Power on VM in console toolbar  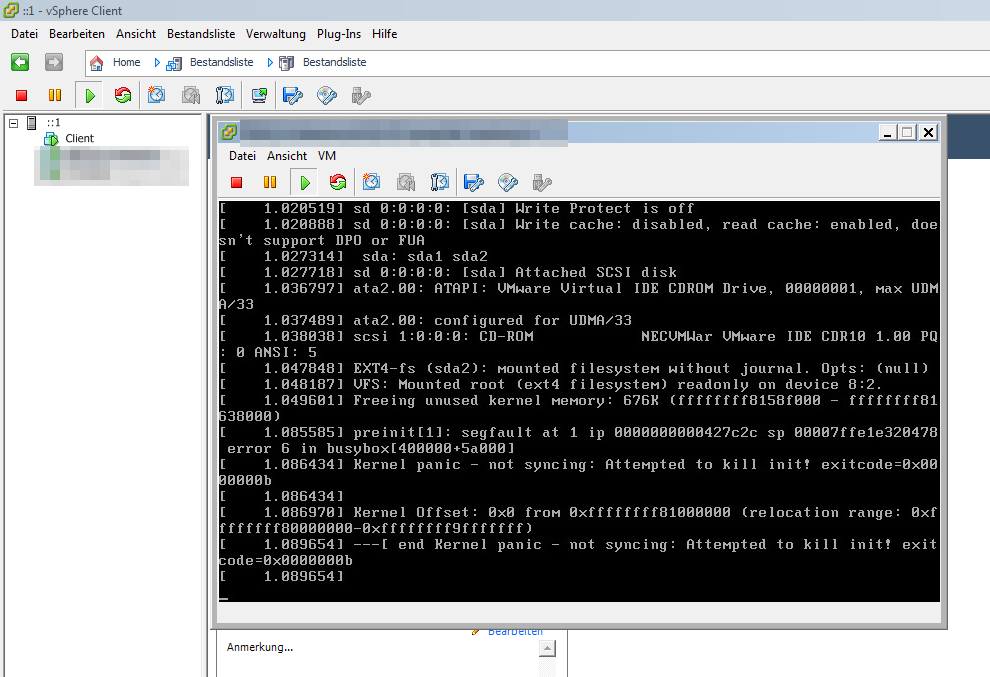(x=304, y=183)
